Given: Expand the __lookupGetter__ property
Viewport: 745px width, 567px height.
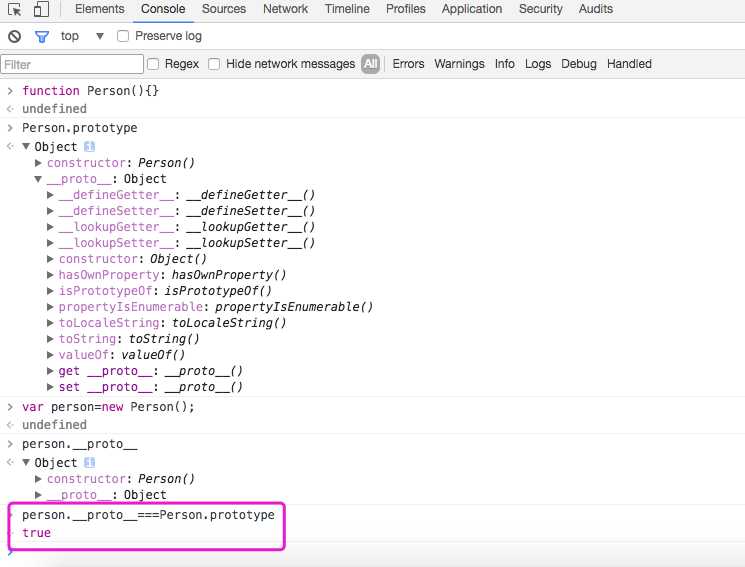Looking at the screenshot, I should 50,227.
